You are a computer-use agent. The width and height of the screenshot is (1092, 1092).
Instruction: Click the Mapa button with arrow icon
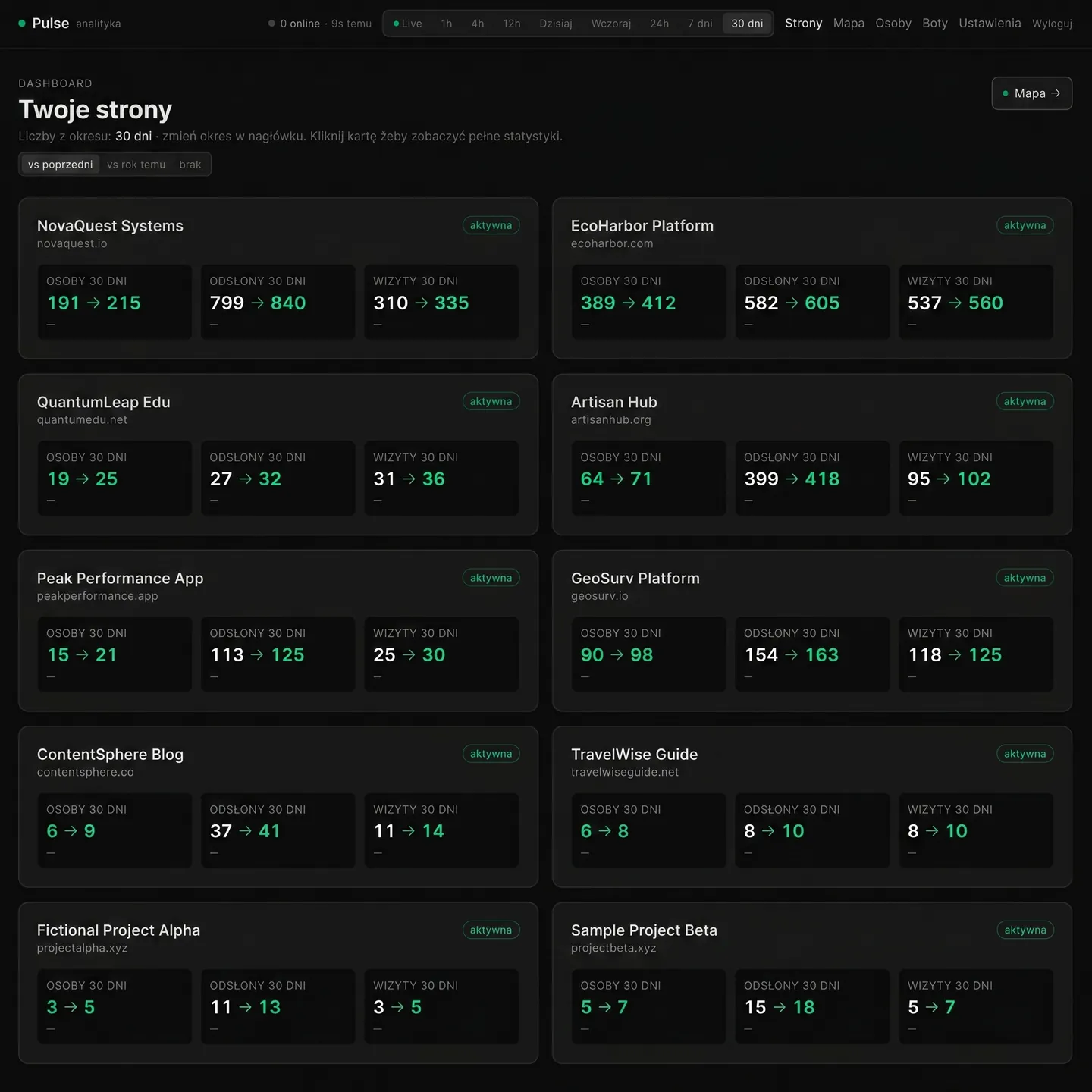point(1031,93)
